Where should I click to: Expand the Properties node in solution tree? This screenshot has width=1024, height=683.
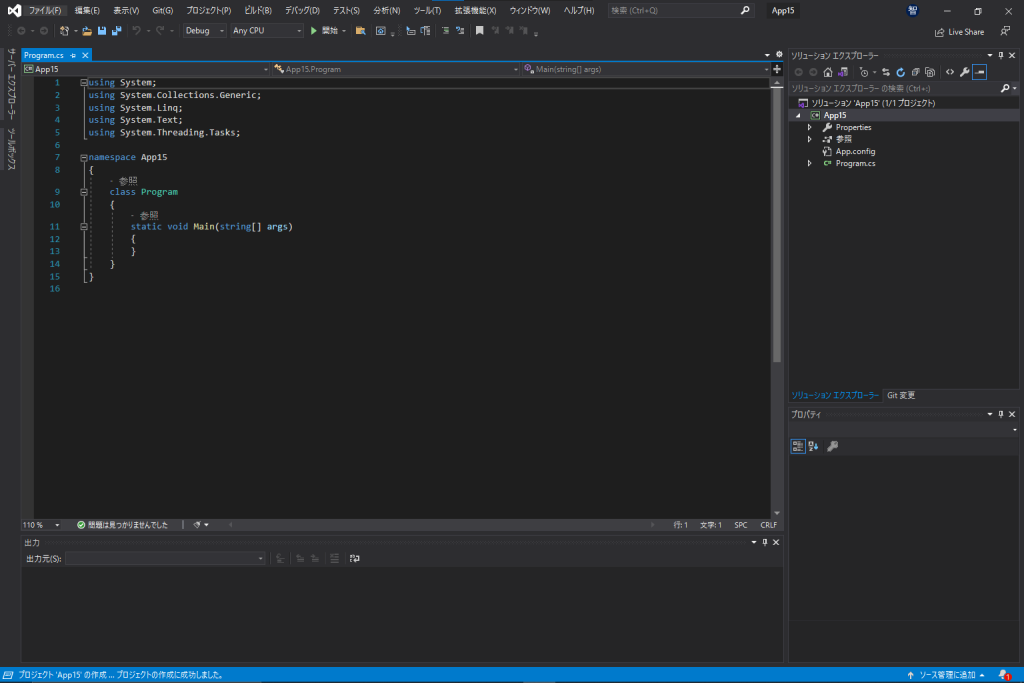809,127
